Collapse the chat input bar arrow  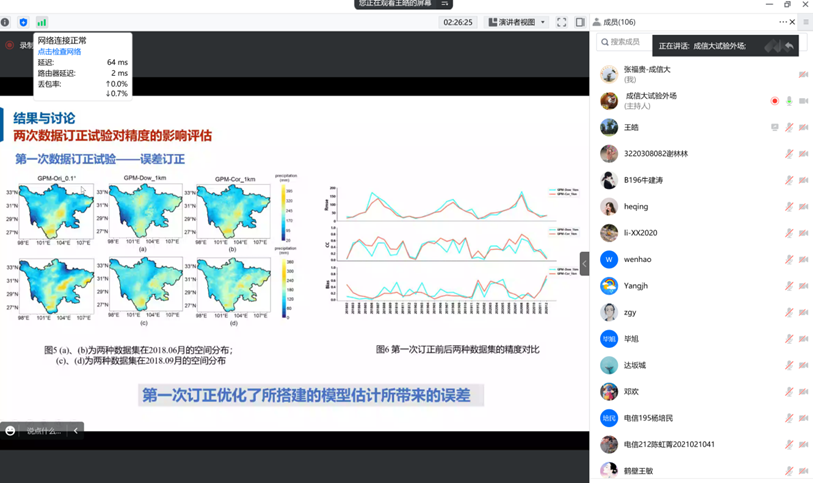[76, 430]
